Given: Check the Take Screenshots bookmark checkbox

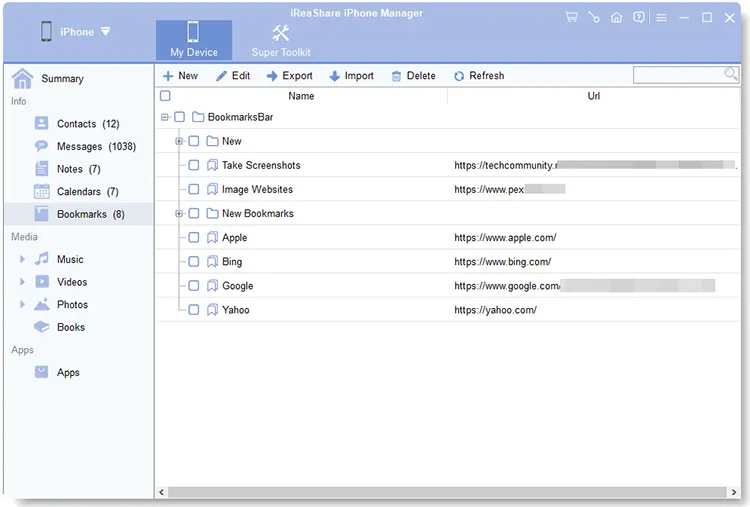Looking at the screenshot, I should 194,165.
